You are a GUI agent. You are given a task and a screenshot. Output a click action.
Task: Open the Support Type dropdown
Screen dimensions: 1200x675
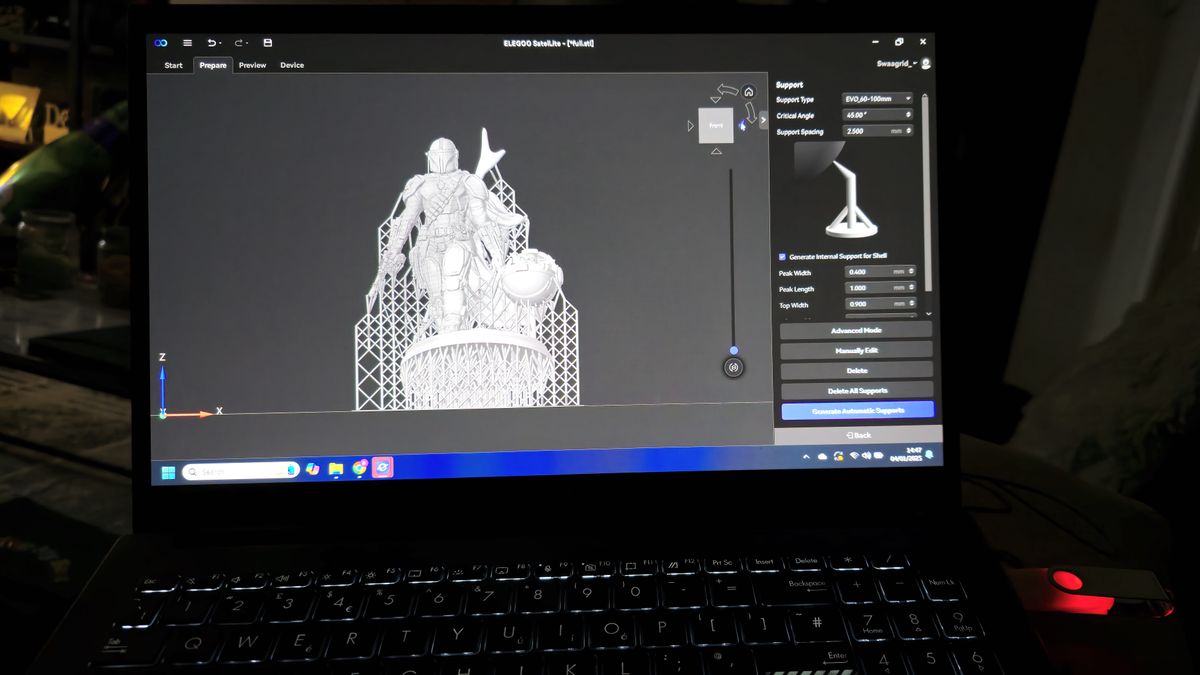(x=878, y=99)
